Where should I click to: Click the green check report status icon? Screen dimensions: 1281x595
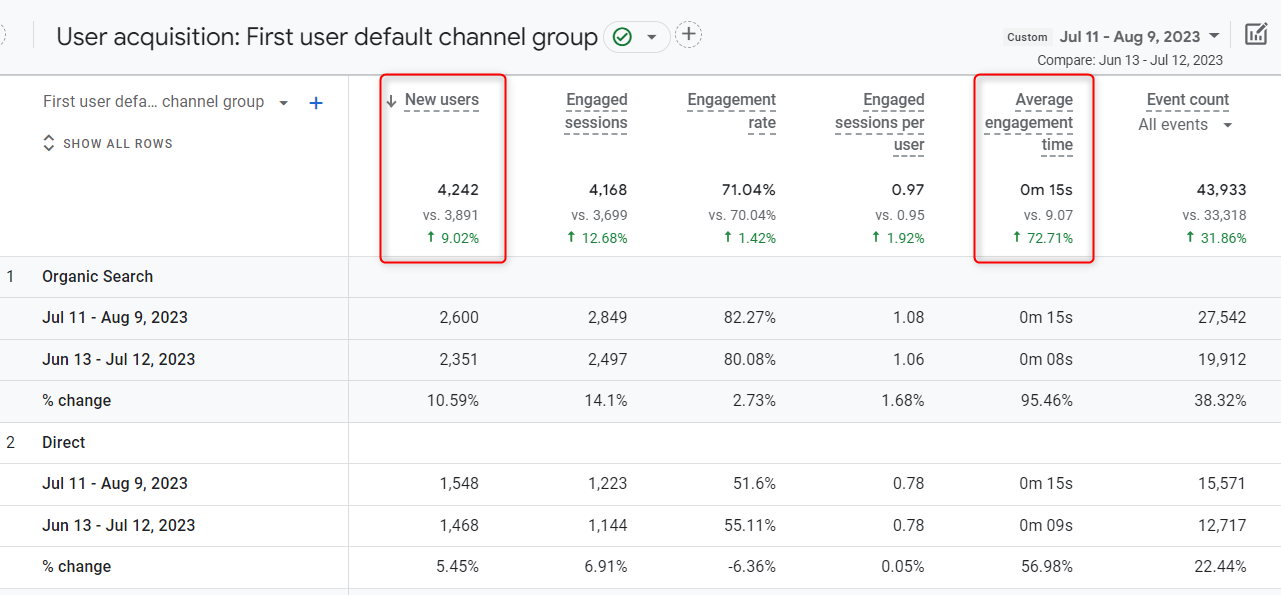click(622, 37)
